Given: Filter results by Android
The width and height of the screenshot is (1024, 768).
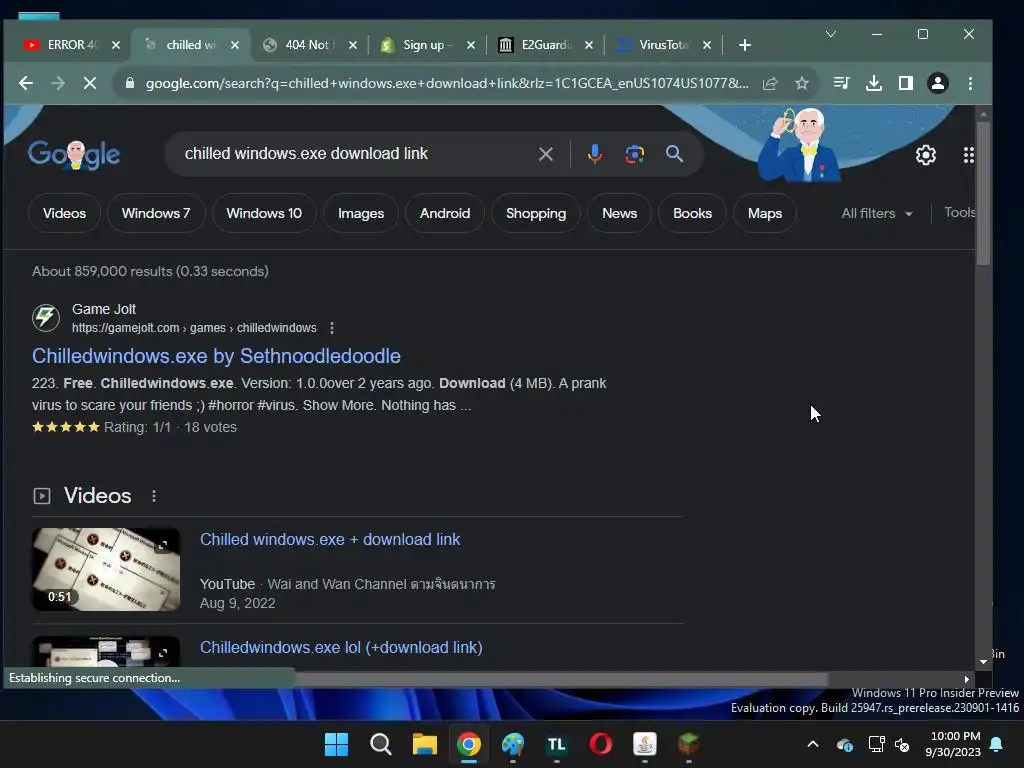Looking at the screenshot, I should point(445,214).
